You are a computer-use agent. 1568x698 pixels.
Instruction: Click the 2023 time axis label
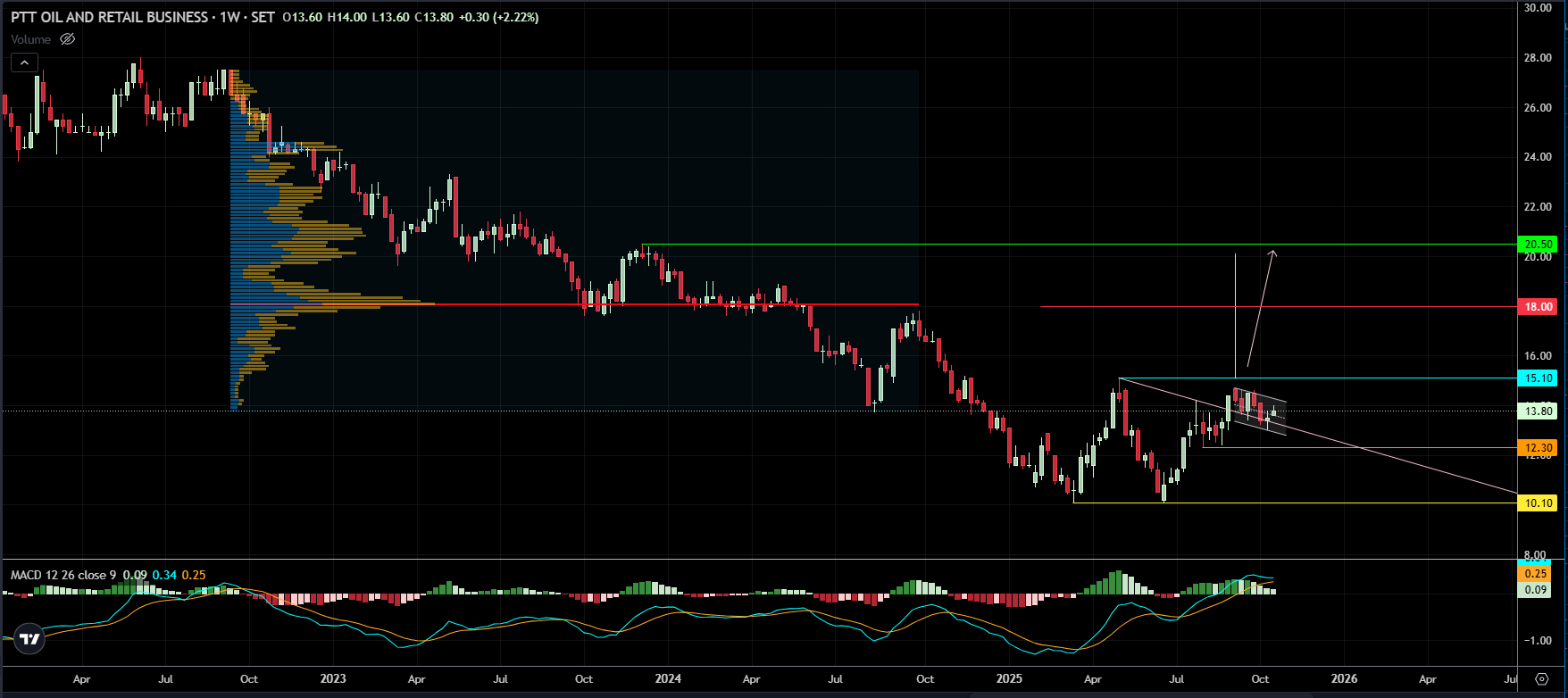[333, 679]
